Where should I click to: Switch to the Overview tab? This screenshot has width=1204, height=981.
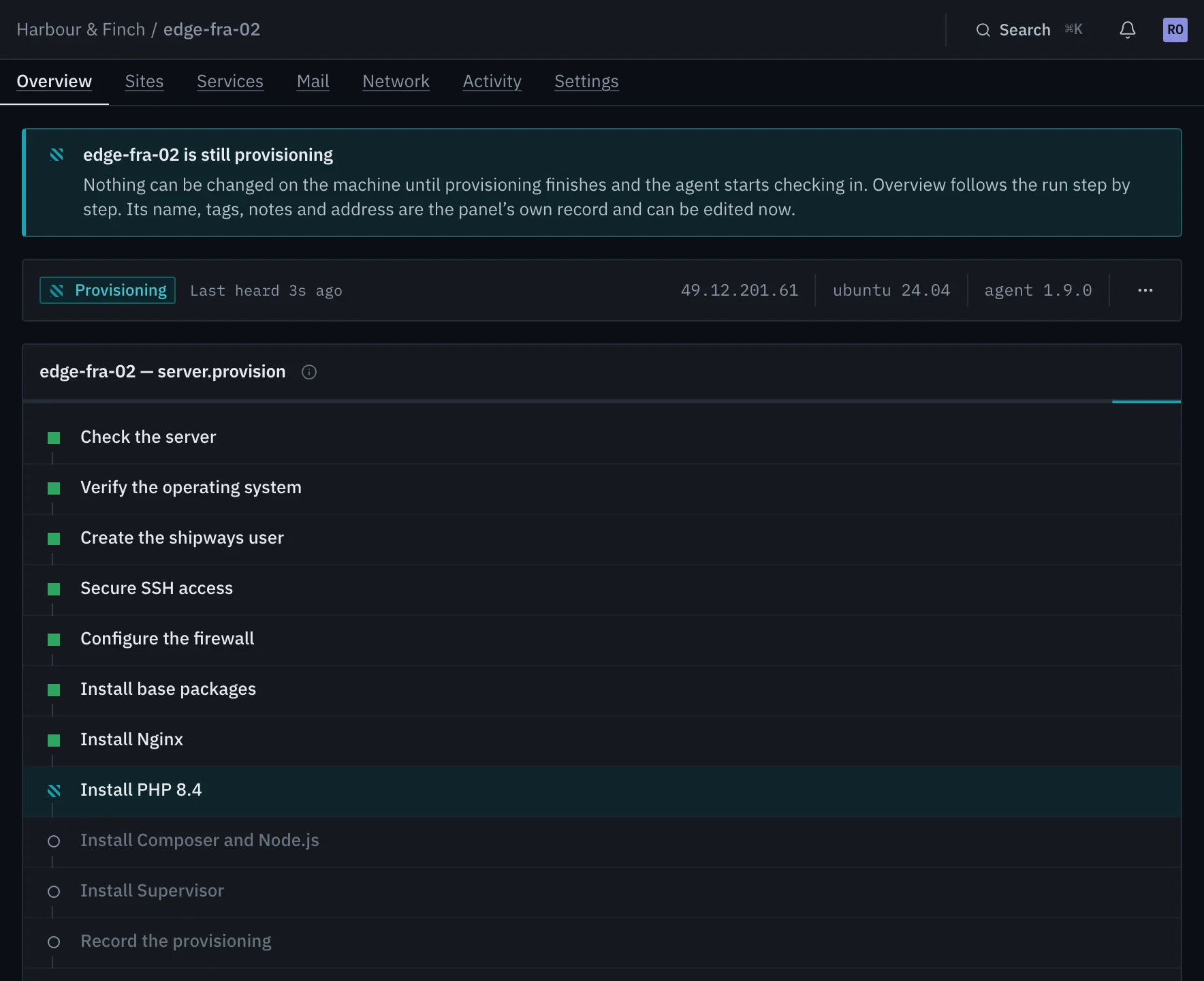[54, 82]
